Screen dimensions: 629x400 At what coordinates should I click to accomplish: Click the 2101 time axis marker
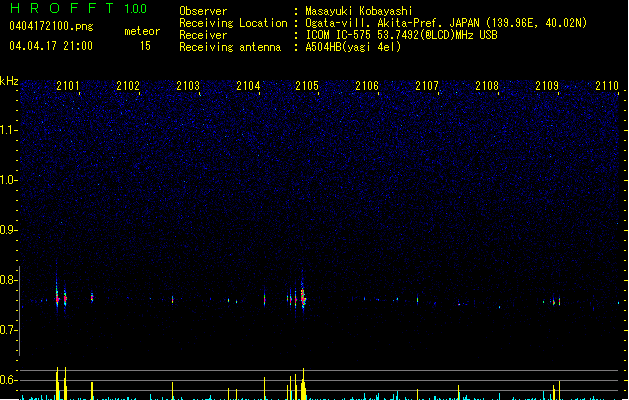(x=68, y=86)
